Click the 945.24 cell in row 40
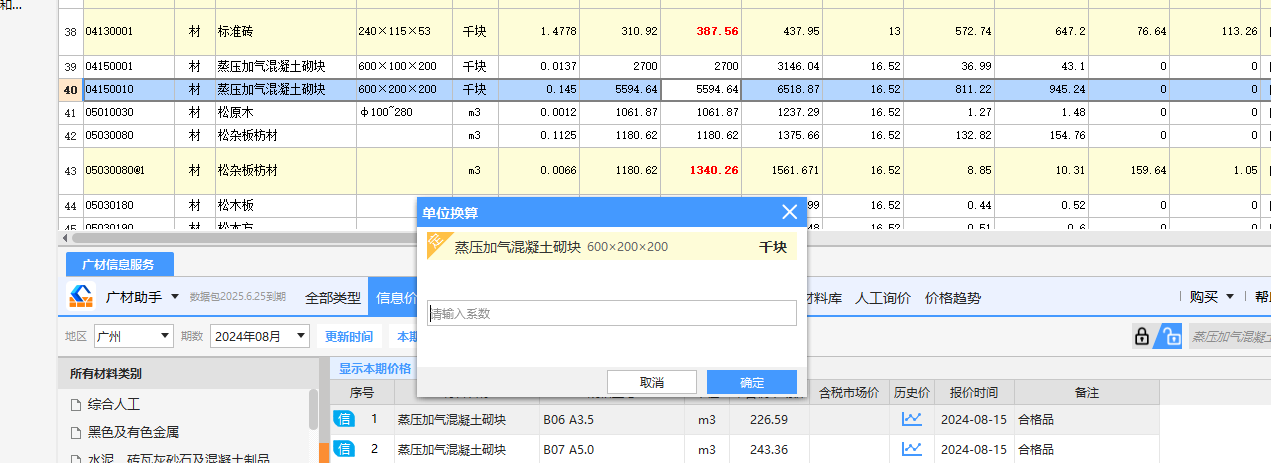The image size is (1271, 463). (x=1044, y=89)
